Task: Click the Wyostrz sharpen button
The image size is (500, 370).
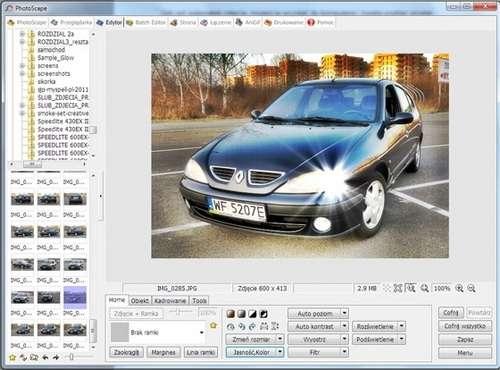Action: click(315, 339)
